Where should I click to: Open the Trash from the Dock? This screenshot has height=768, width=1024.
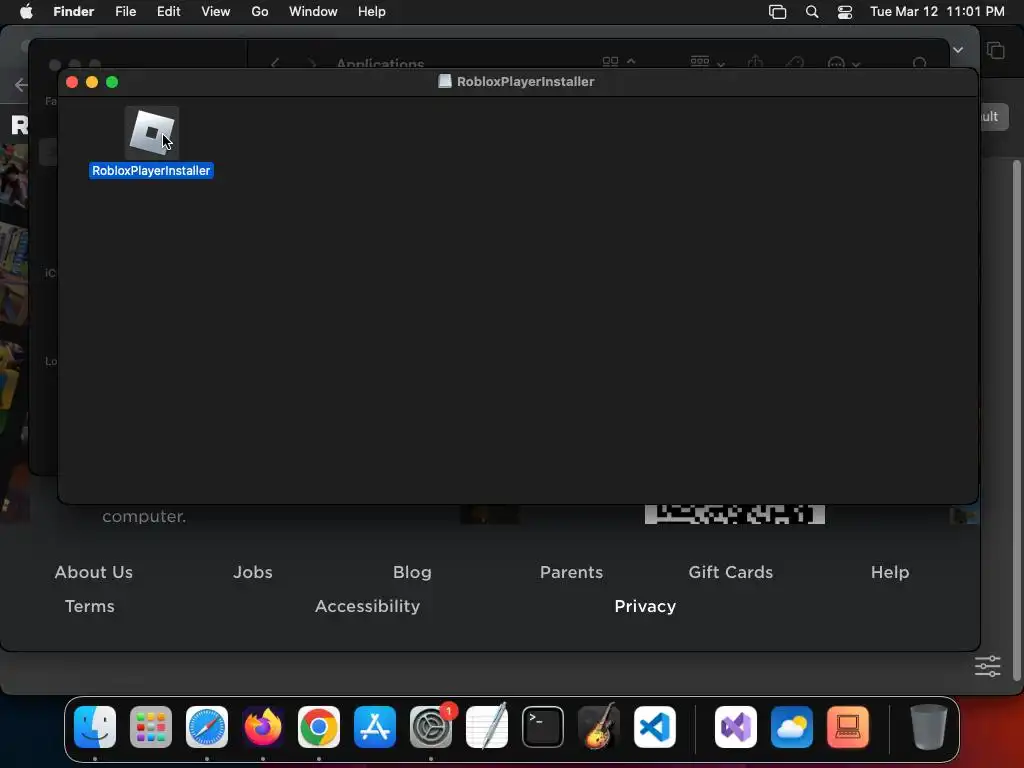tap(928, 727)
